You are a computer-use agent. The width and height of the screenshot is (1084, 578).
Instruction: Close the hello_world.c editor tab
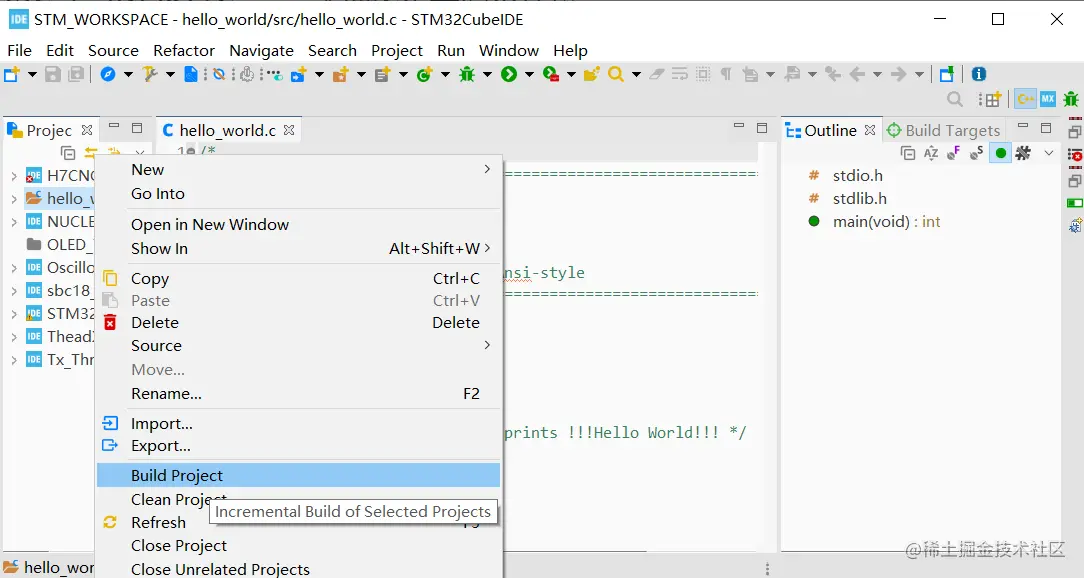[289, 130]
